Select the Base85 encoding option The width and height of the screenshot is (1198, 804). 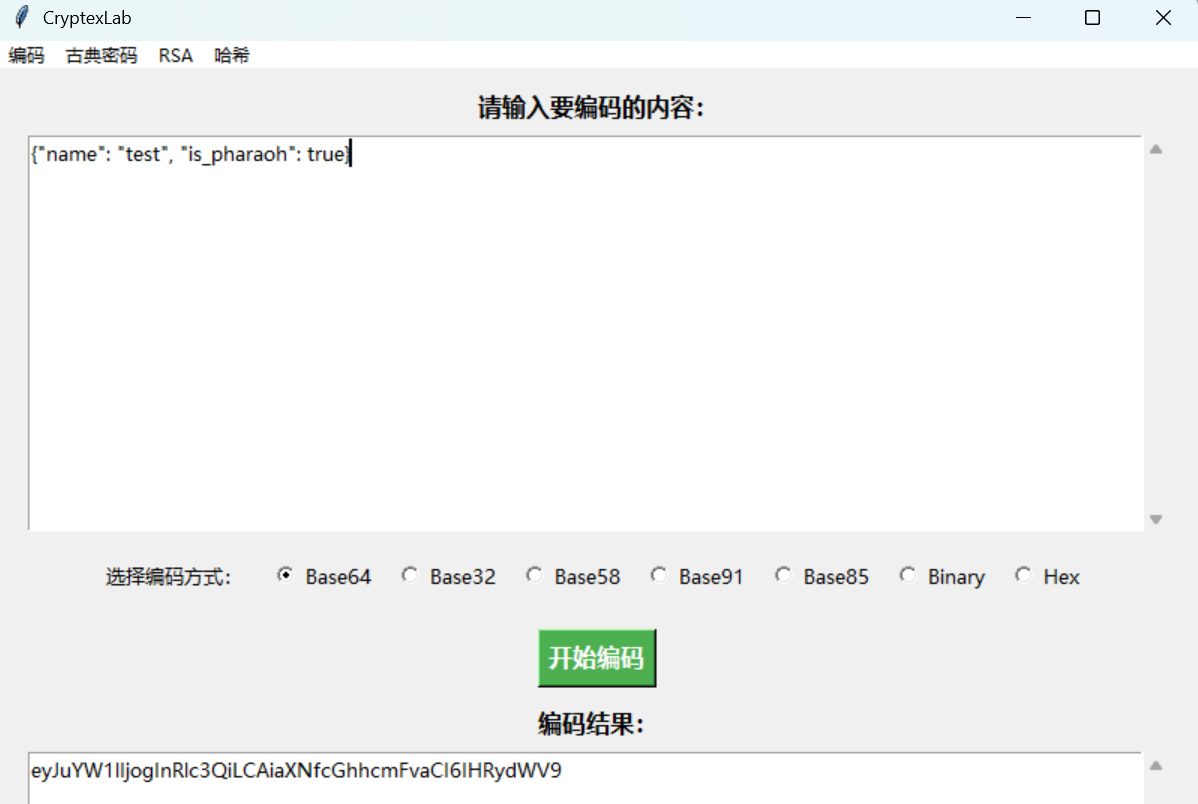(783, 574)
